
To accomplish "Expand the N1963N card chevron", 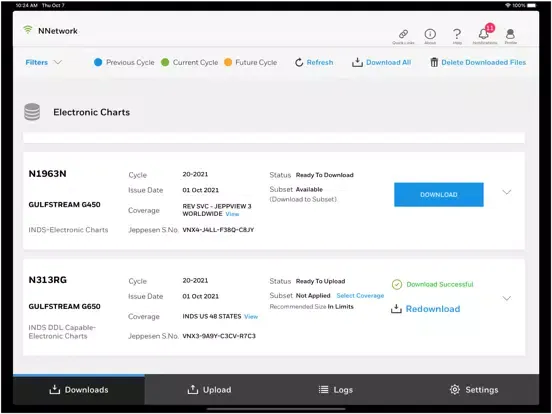I will [x=507, y=192].
